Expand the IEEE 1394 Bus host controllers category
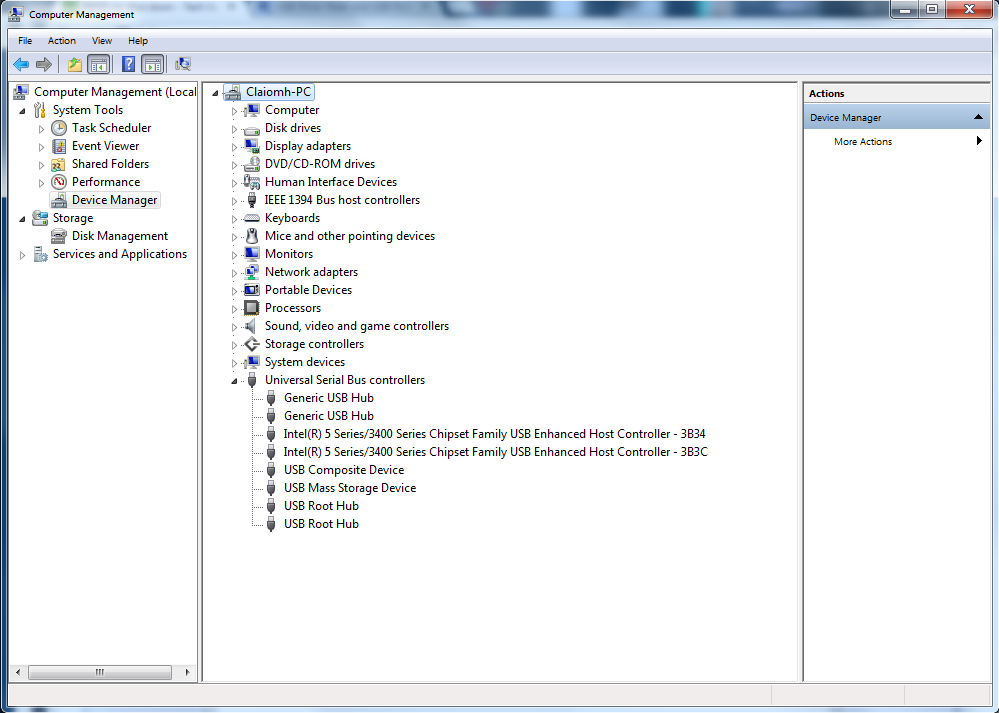 pyautogui.click(x=234, y=201)
